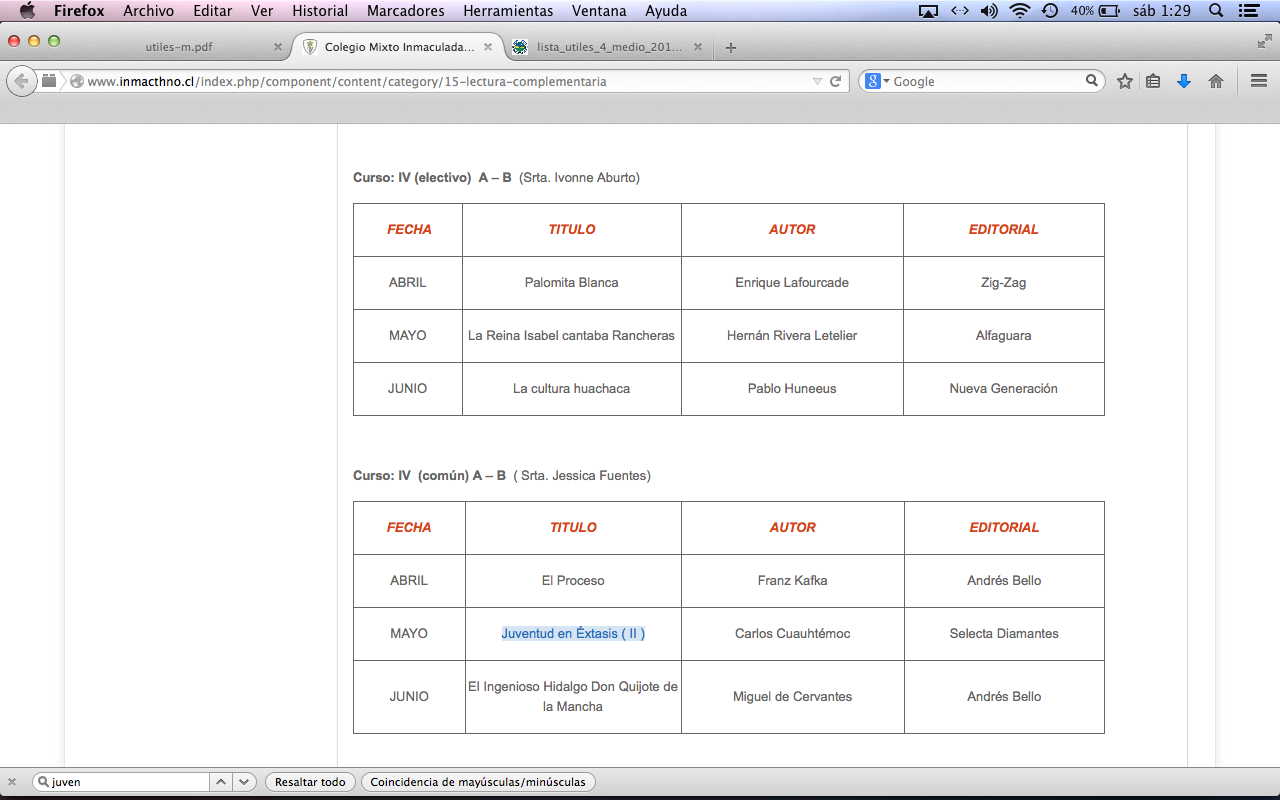Toggle Coincidencia de mayúsculas/minúsculas
This screenshot has width=1280, height=800.
479,782
